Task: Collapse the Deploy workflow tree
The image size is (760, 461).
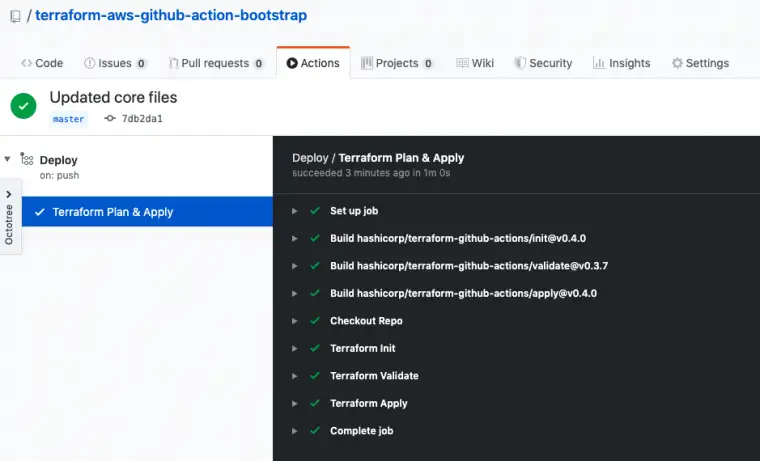Action: (8, 159)
